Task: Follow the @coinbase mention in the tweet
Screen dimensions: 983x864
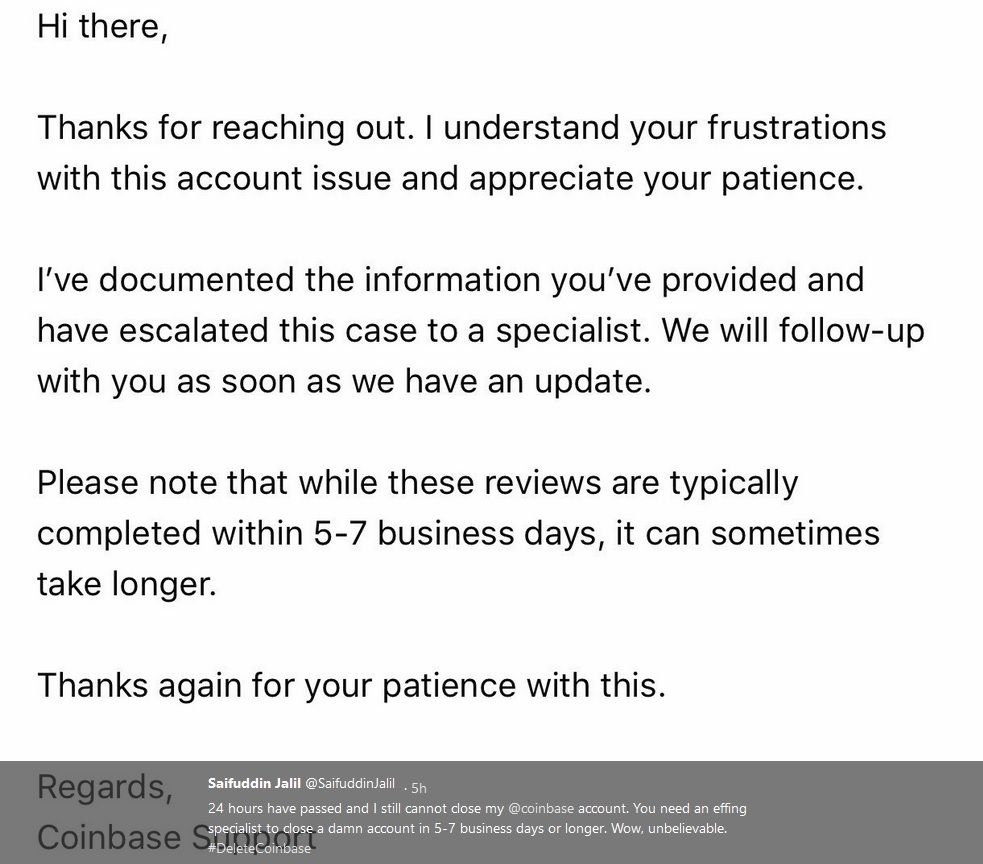Action: (x=540, y=808)
